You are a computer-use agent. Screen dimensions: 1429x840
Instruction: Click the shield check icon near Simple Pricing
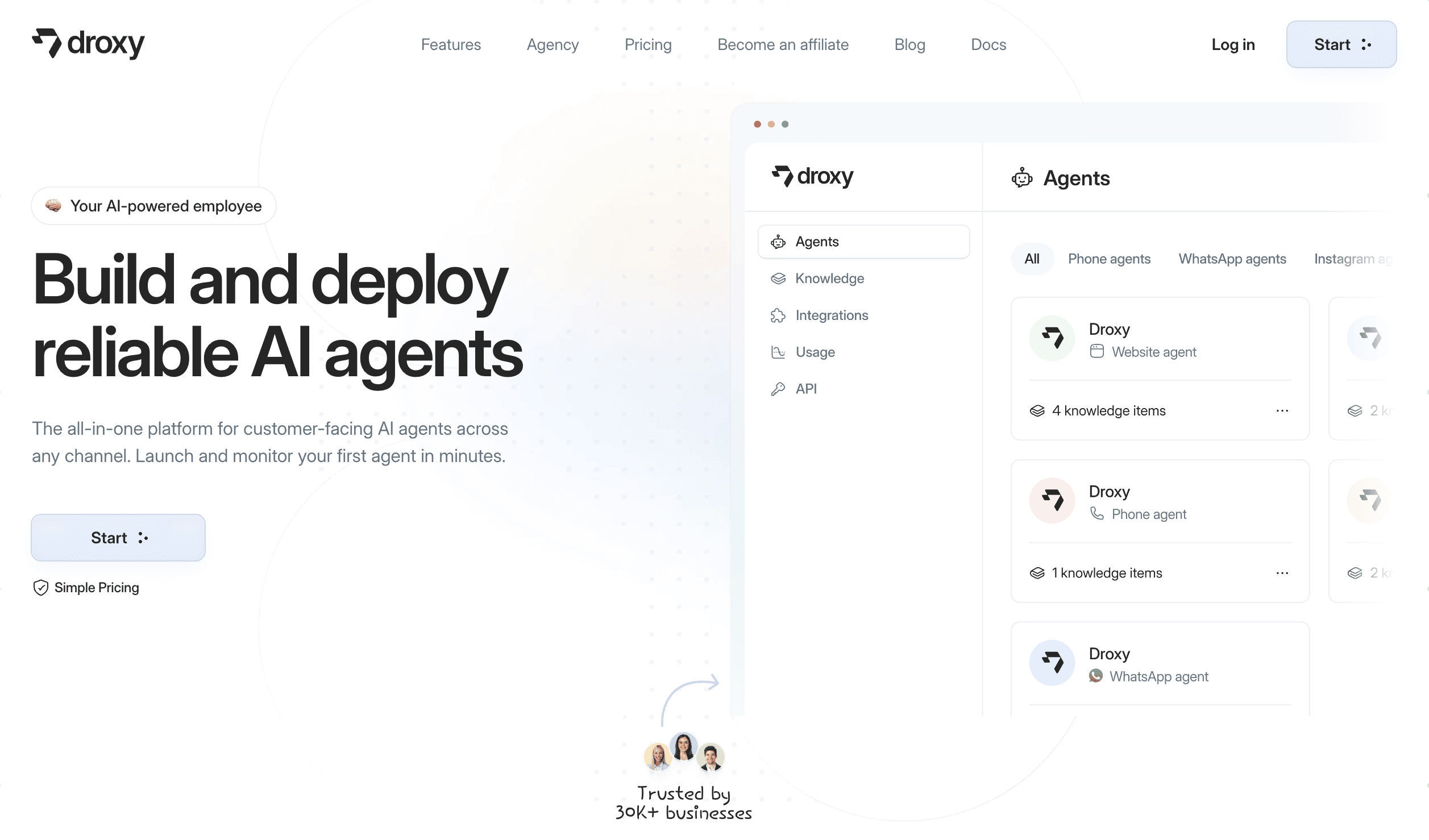point(41,588)
